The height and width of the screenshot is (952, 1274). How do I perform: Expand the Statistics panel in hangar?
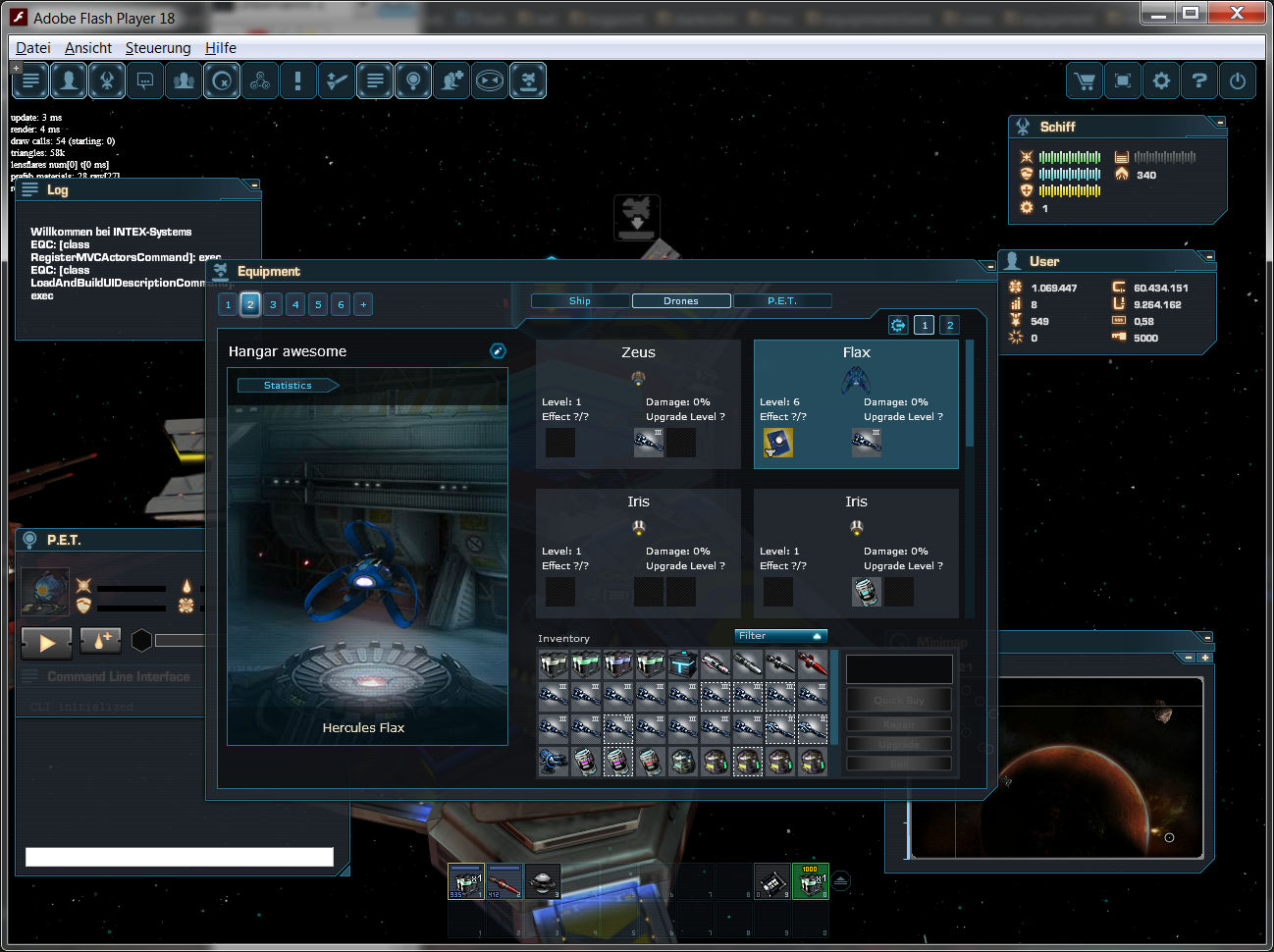pos(288,386)
